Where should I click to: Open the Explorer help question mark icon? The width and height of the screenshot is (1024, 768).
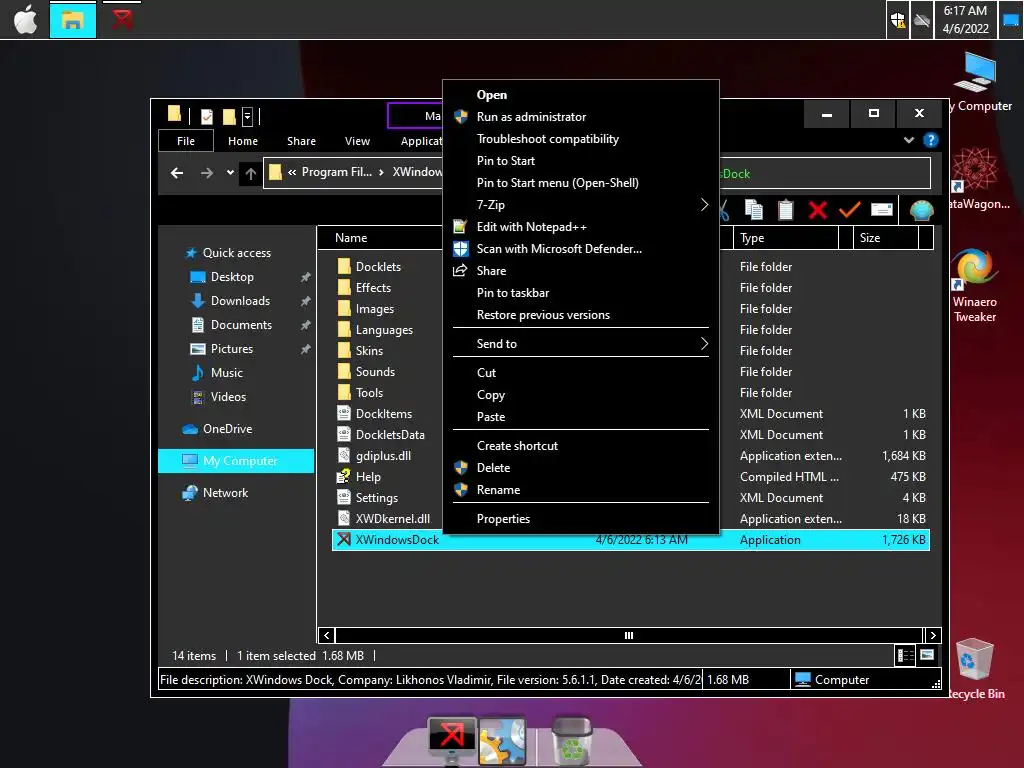point(931,140)
